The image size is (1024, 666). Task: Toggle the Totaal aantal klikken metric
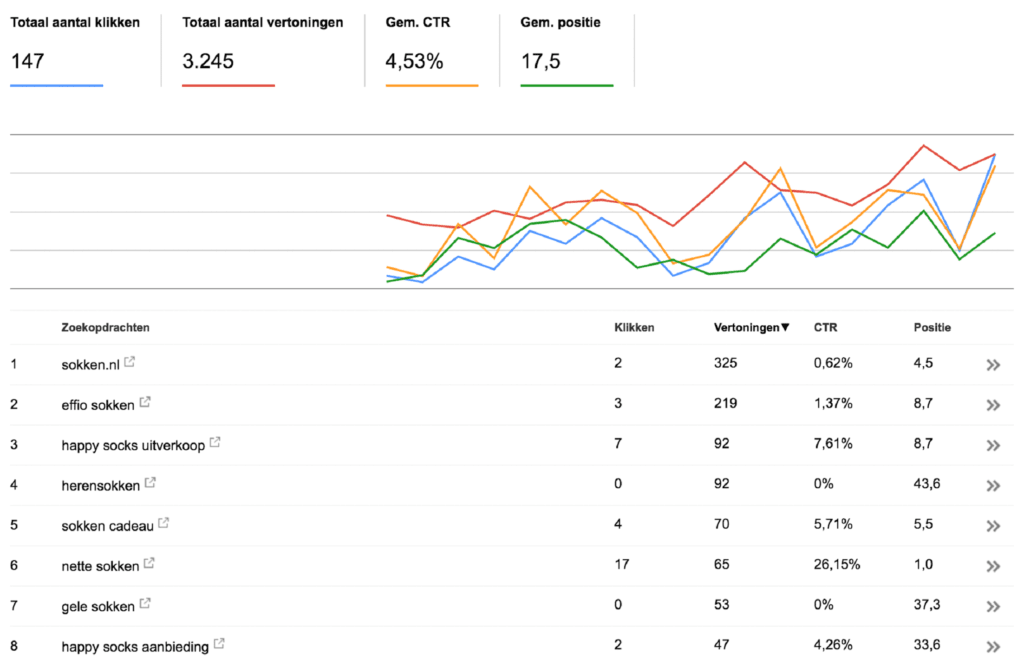click(x=75, y=49)
